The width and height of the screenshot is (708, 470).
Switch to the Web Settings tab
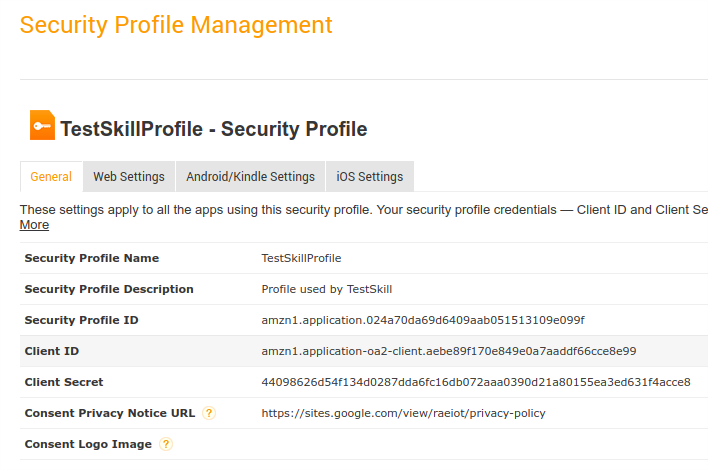tap(129, 177)
